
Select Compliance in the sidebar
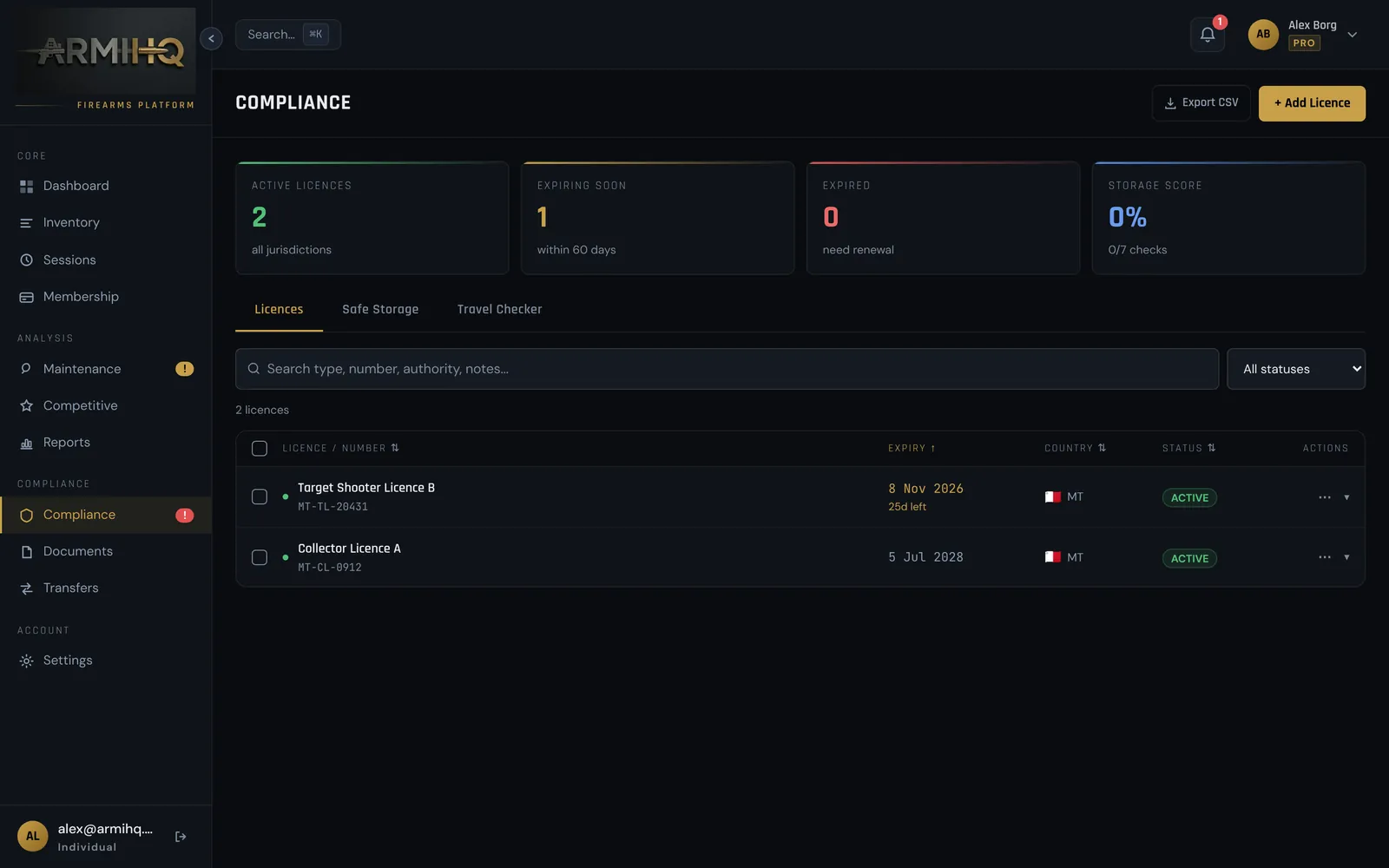(x=105, y=516)
